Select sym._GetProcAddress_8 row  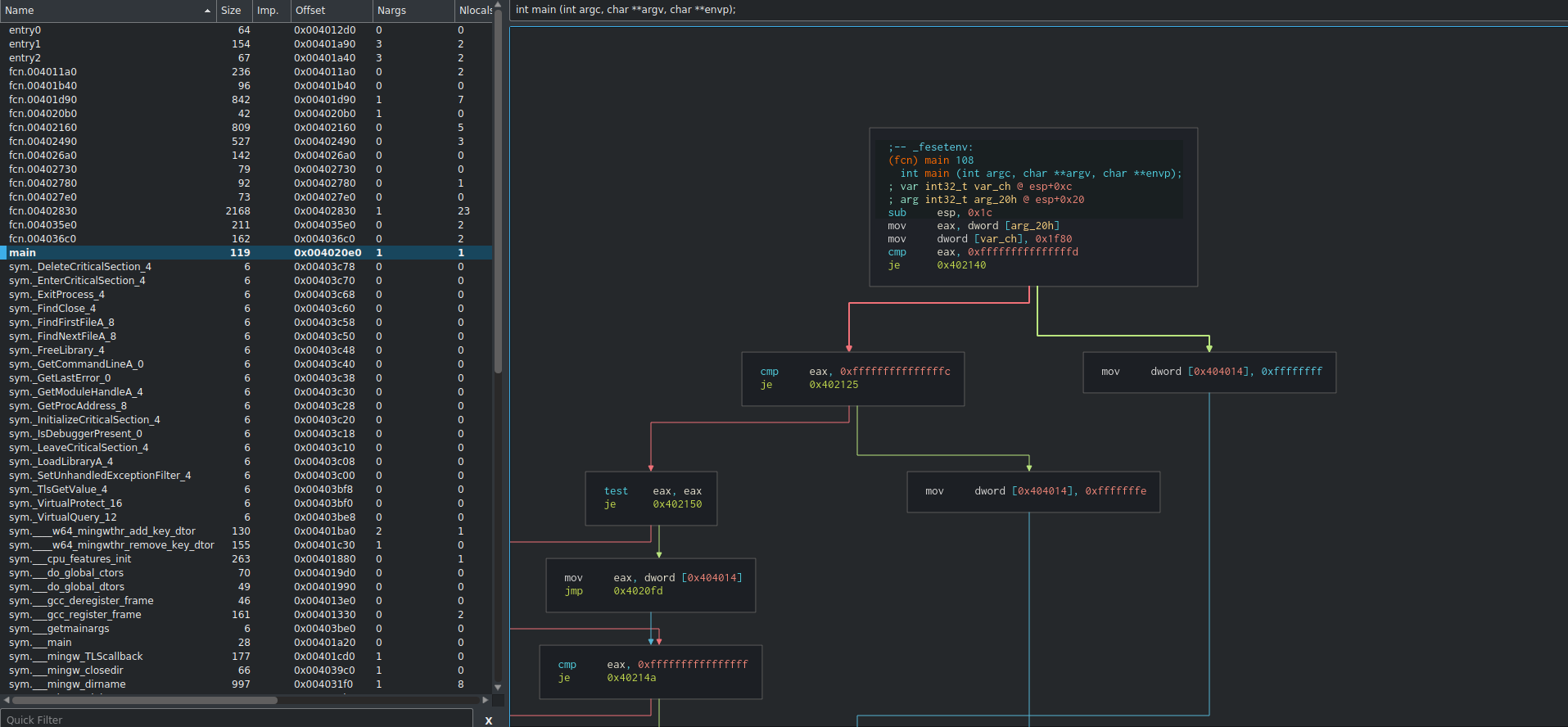246,406
